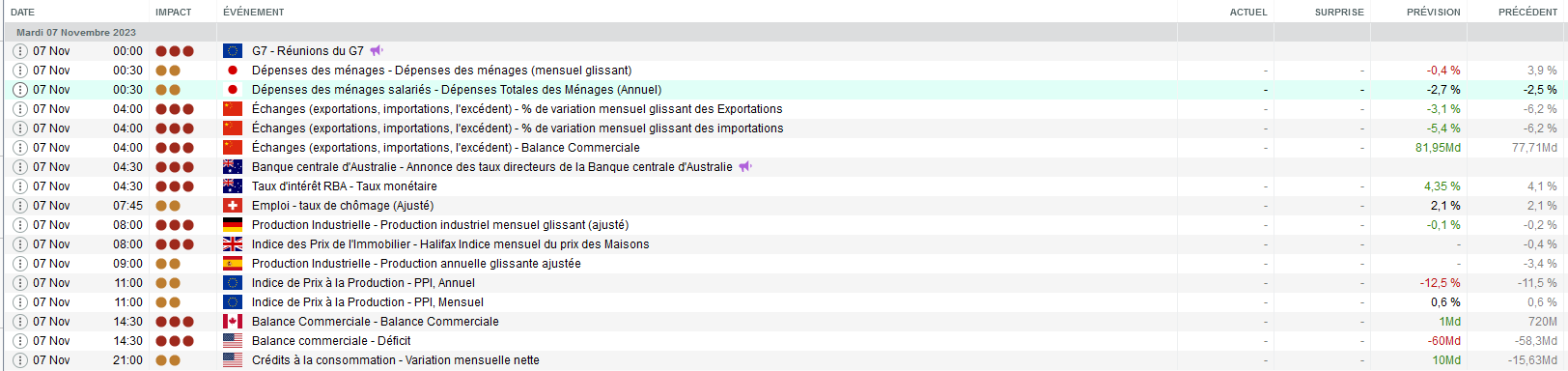1568x371 pixels.
Task: Open options icon for Taux d'intérêt RBA row
Action: click(20, 186)
